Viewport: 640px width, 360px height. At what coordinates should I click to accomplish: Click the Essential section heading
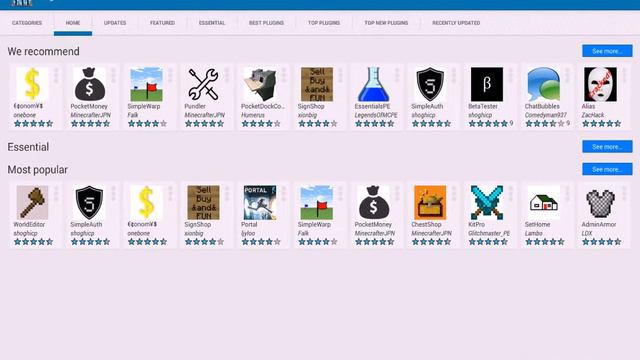tap(28, 147)
